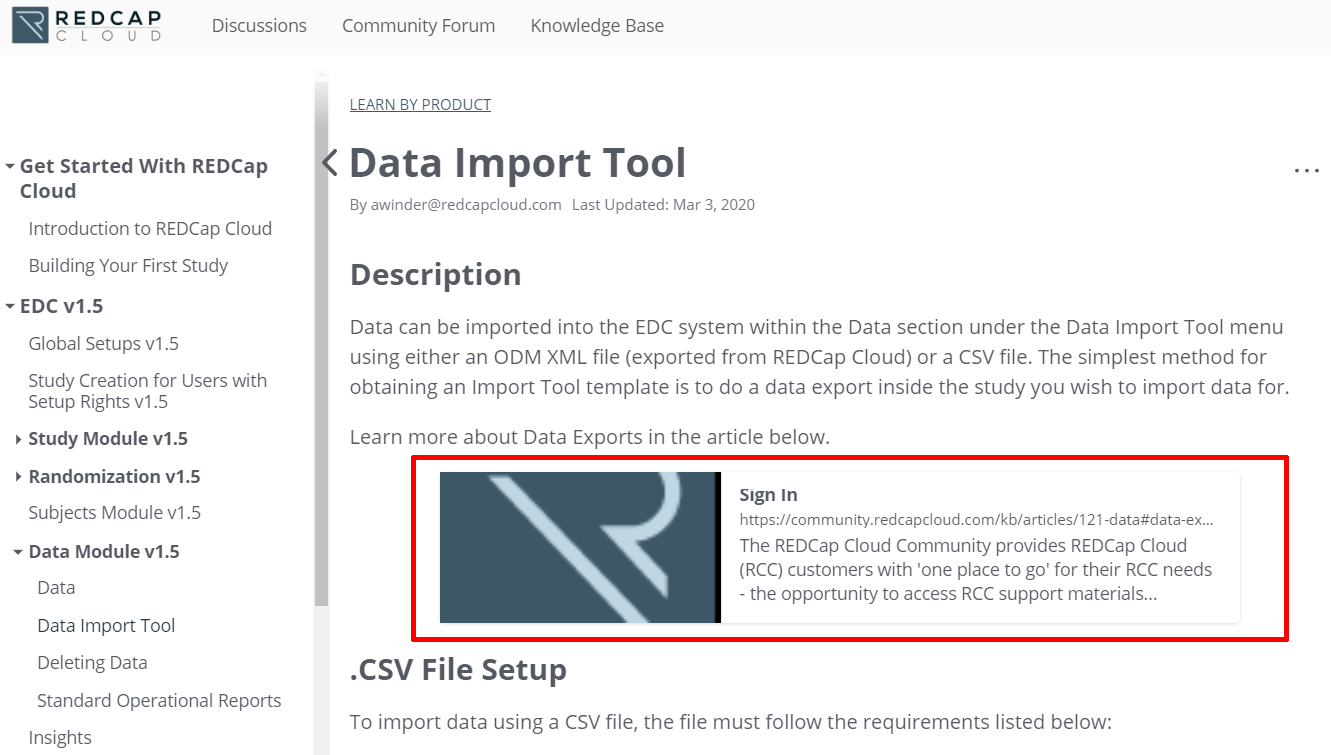Viewport: 1331px width, 755px height.
Task: Click the sidebar vertical scrollbar
Action: [321, 340]
